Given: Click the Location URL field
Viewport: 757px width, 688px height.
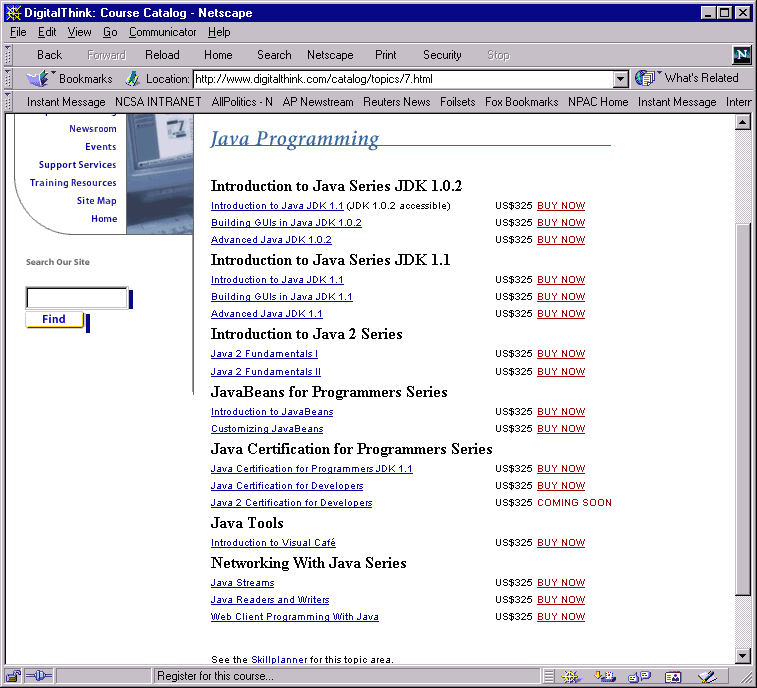Looking at the screenshot, I should coord(403,79).
